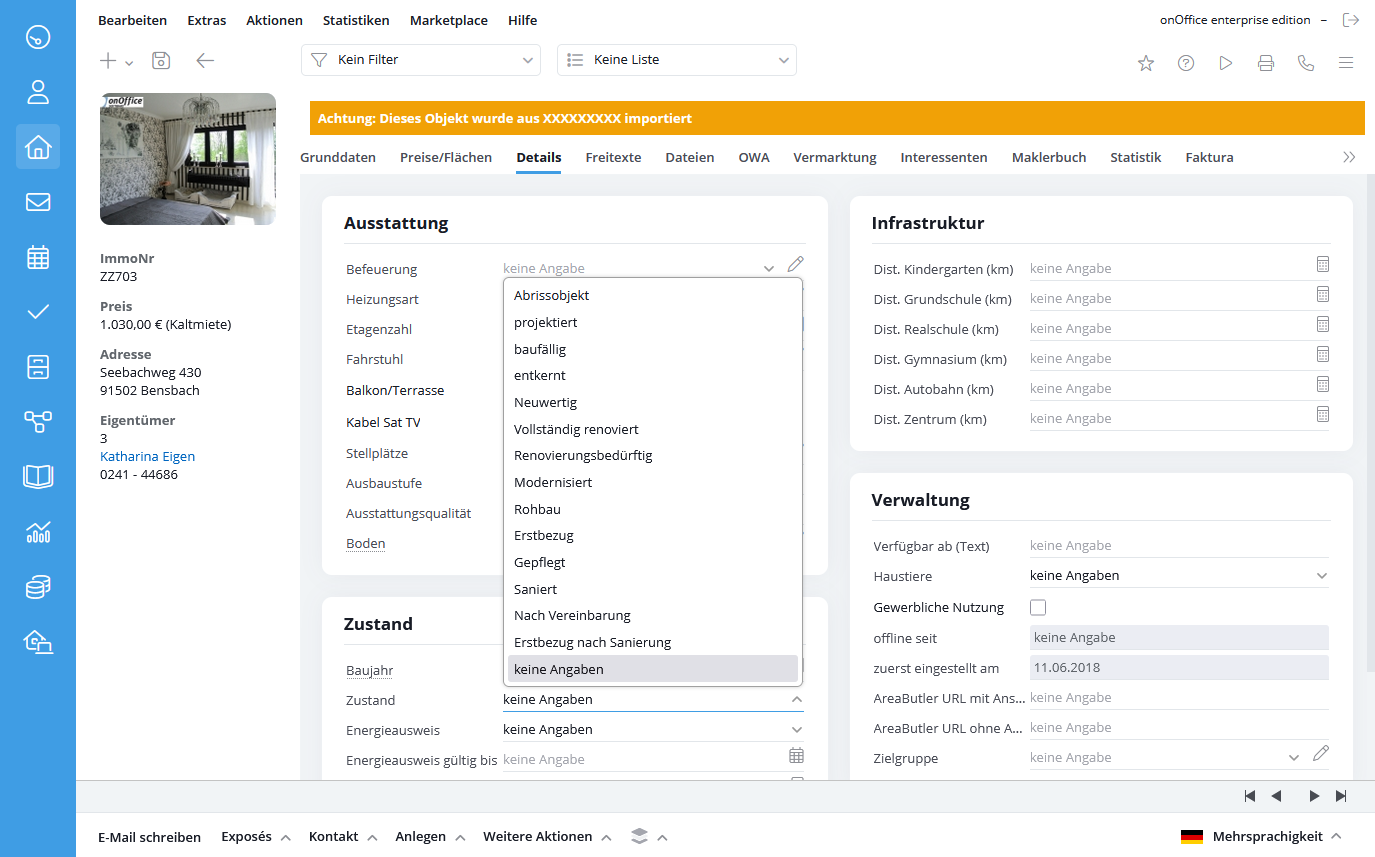
Task: Open the Bearbeiten menu
Action: [132, 20]
